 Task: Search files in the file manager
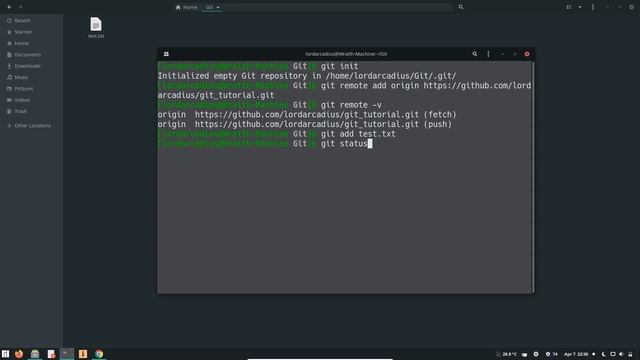461,7
